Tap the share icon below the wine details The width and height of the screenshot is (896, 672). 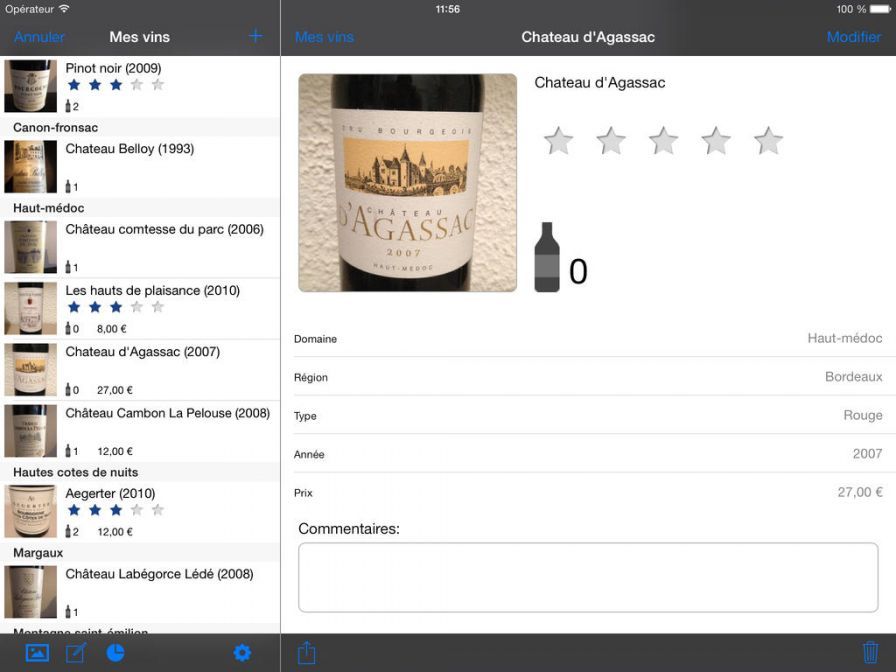pyautogui.click(x=306, y=652)
